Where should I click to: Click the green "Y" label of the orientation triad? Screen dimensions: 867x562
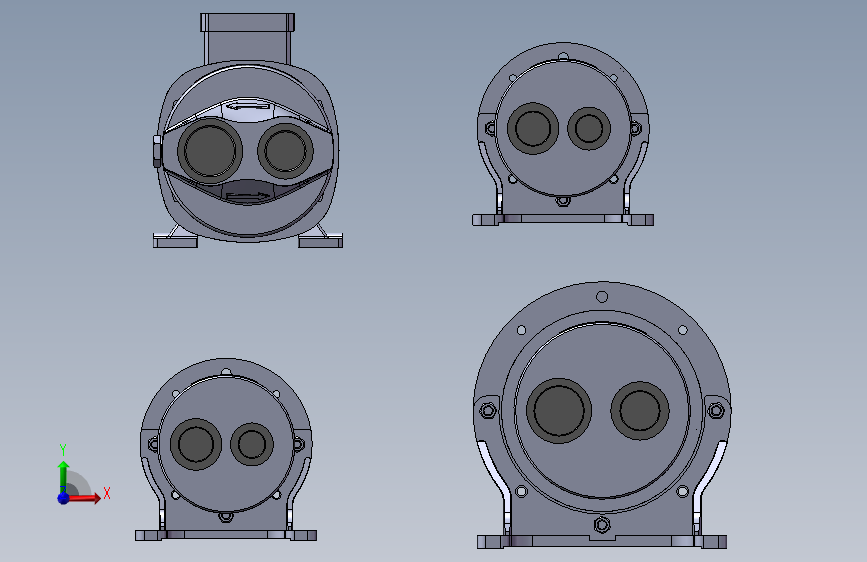(63, 450)
